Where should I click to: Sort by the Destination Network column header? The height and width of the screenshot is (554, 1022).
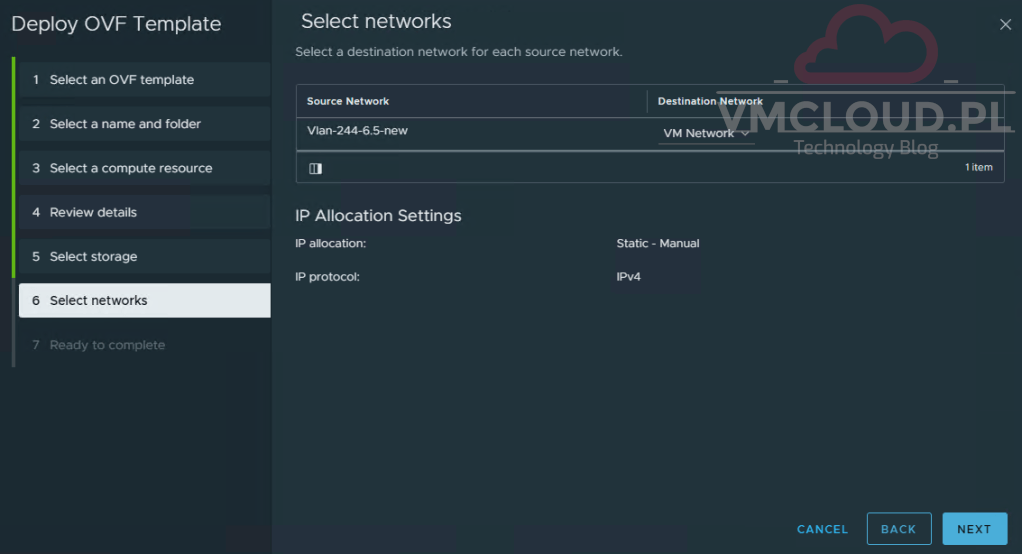point(710,101)
